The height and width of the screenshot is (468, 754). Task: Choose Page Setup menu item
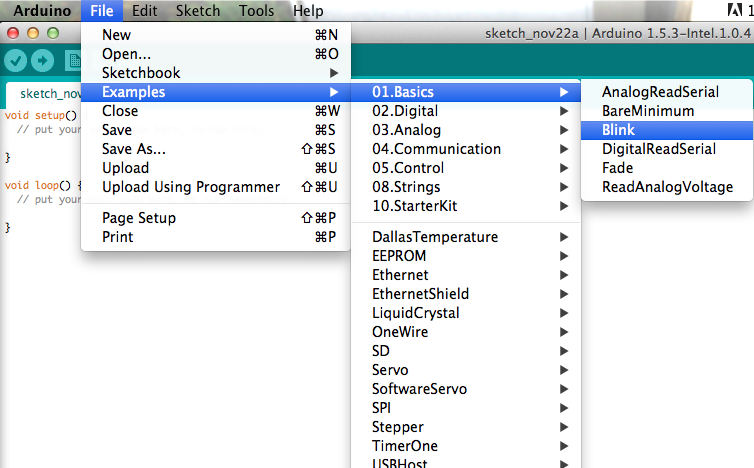[x=216, y=218]
